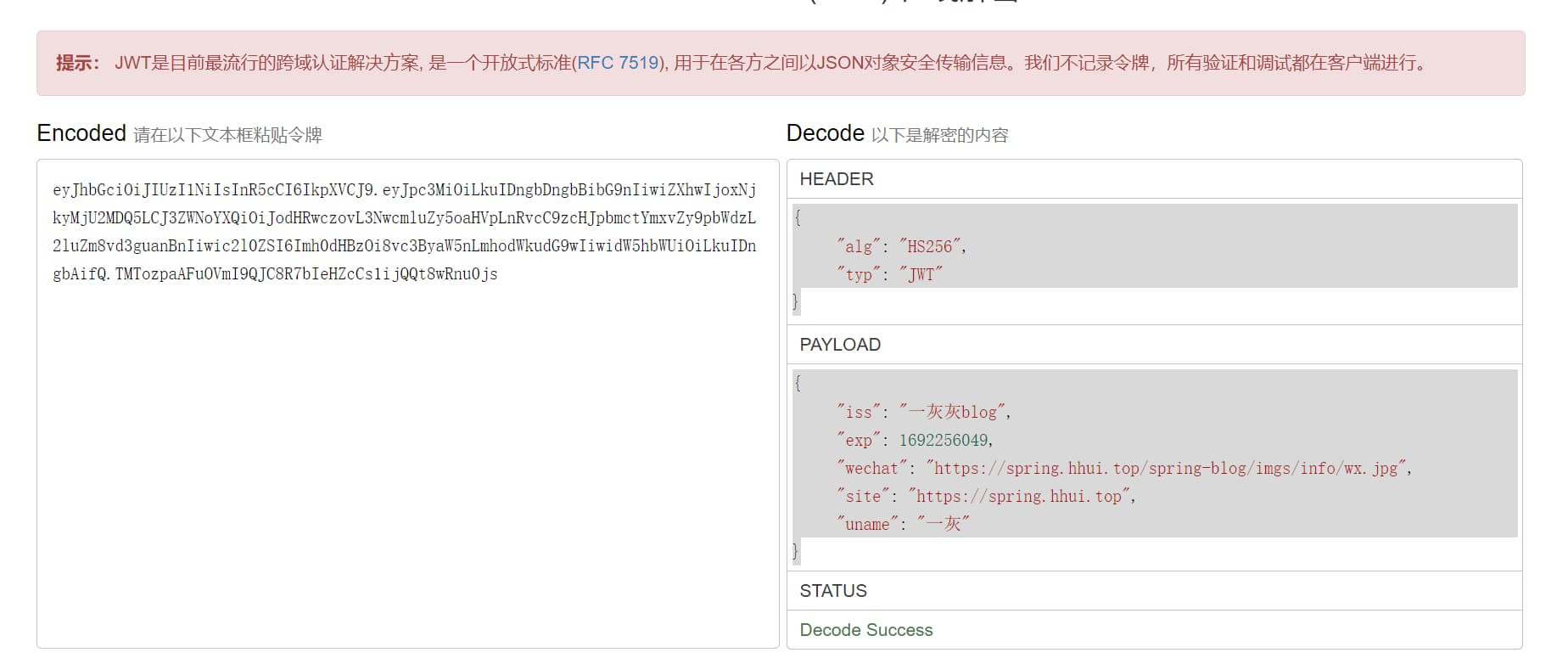This screenshot has height=664, width=1568.
Task: Click the Encoded heading label
Action: click(81, 133)
